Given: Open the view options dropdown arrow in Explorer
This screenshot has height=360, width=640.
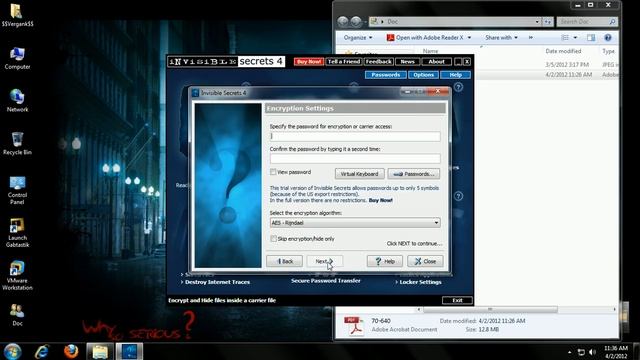Looking at the screenshot, I should [x=575, y=38].
